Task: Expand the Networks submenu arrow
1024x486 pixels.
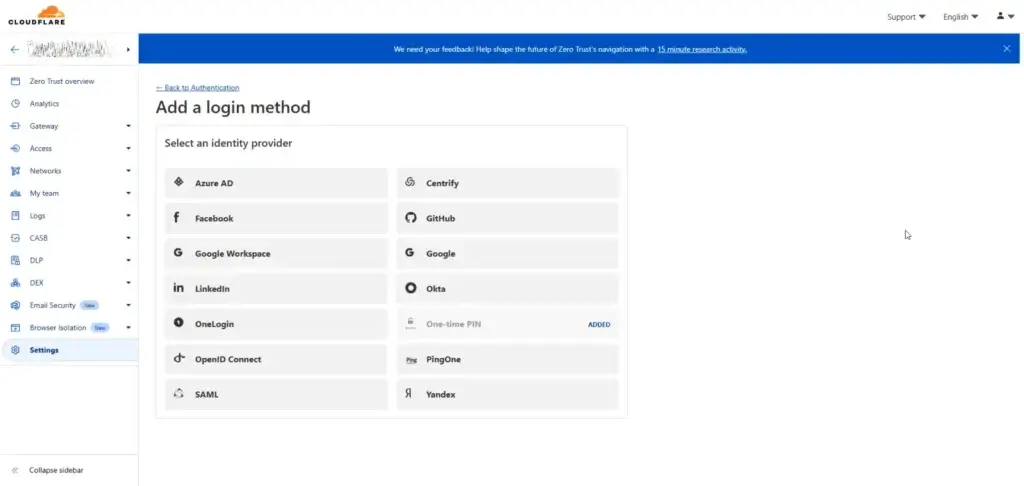Action: click(129, 171)
